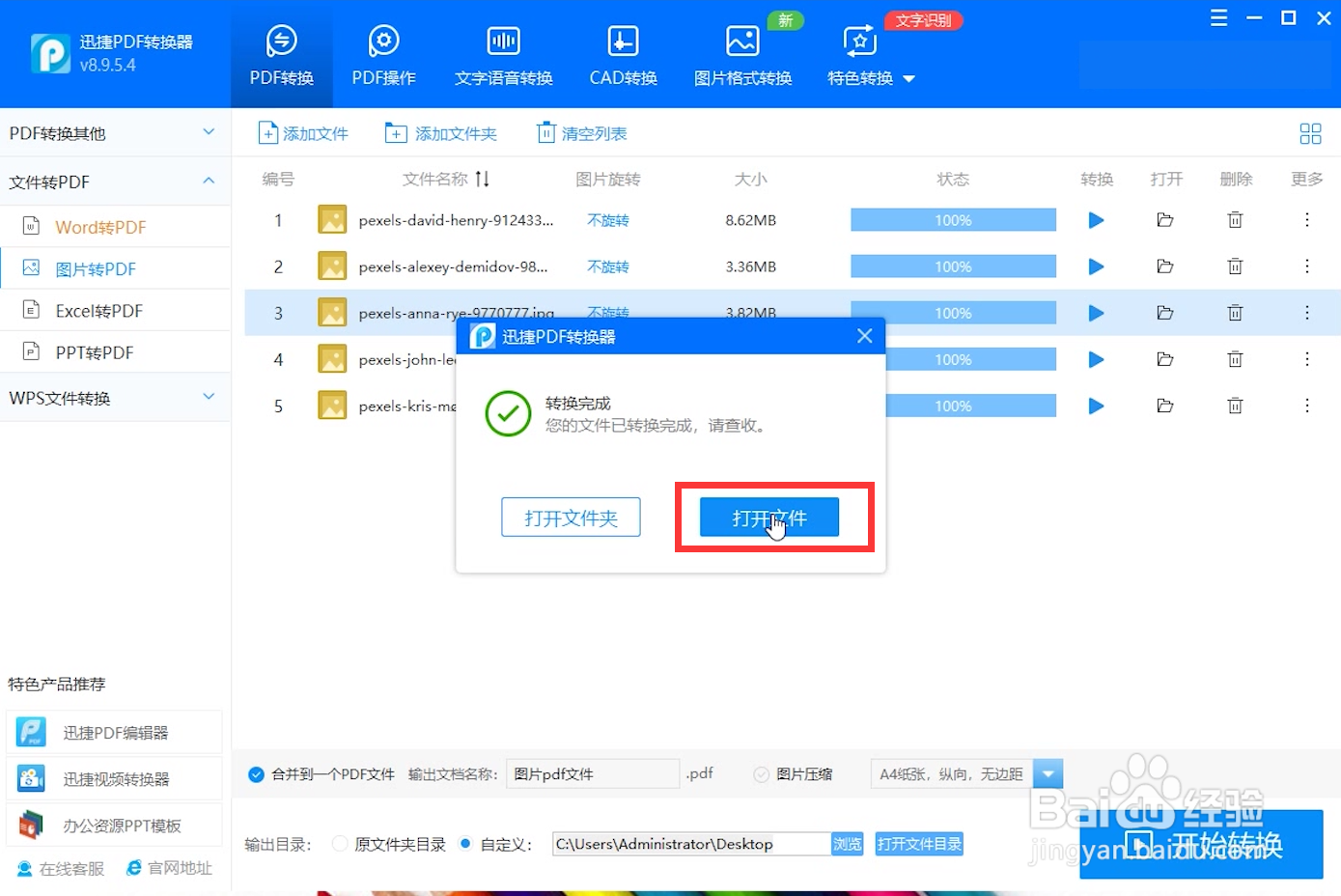Screen dimensions: 1341x896
Task: Expand PDF转换其他 section
Action: click(115, 133)
